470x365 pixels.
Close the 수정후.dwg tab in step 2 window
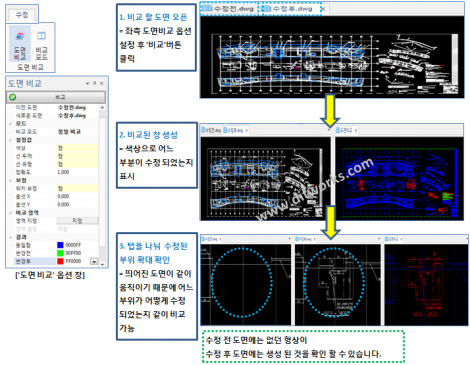(x=246, y=130)
